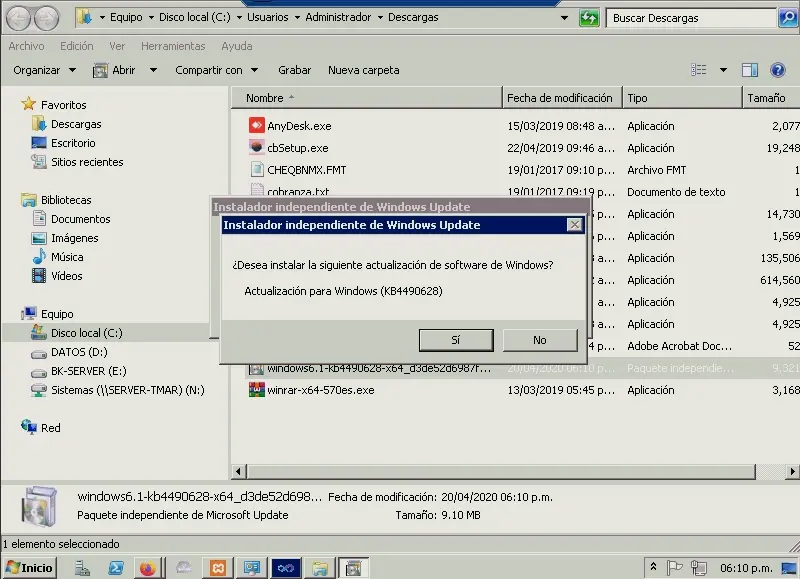This screenshot has width=800, height=579.
Task: Click the refresh button beside address bar
Action: coord(589,18)
